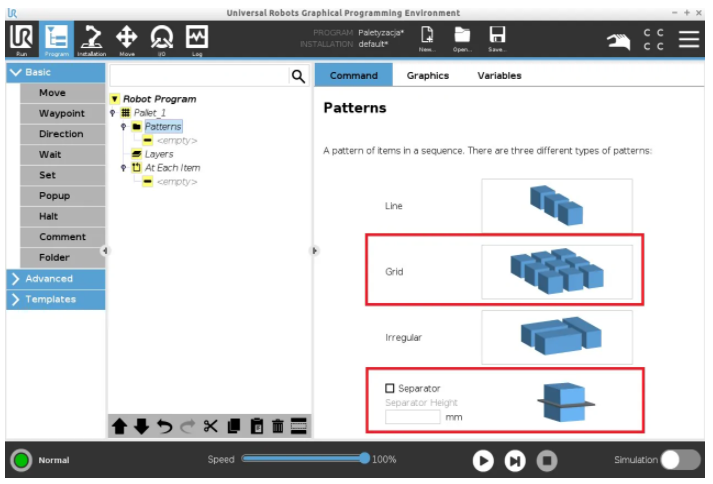Open the Installation tab icon
The height and width of the screenshot is (484, 713).
tap(91, 39)
